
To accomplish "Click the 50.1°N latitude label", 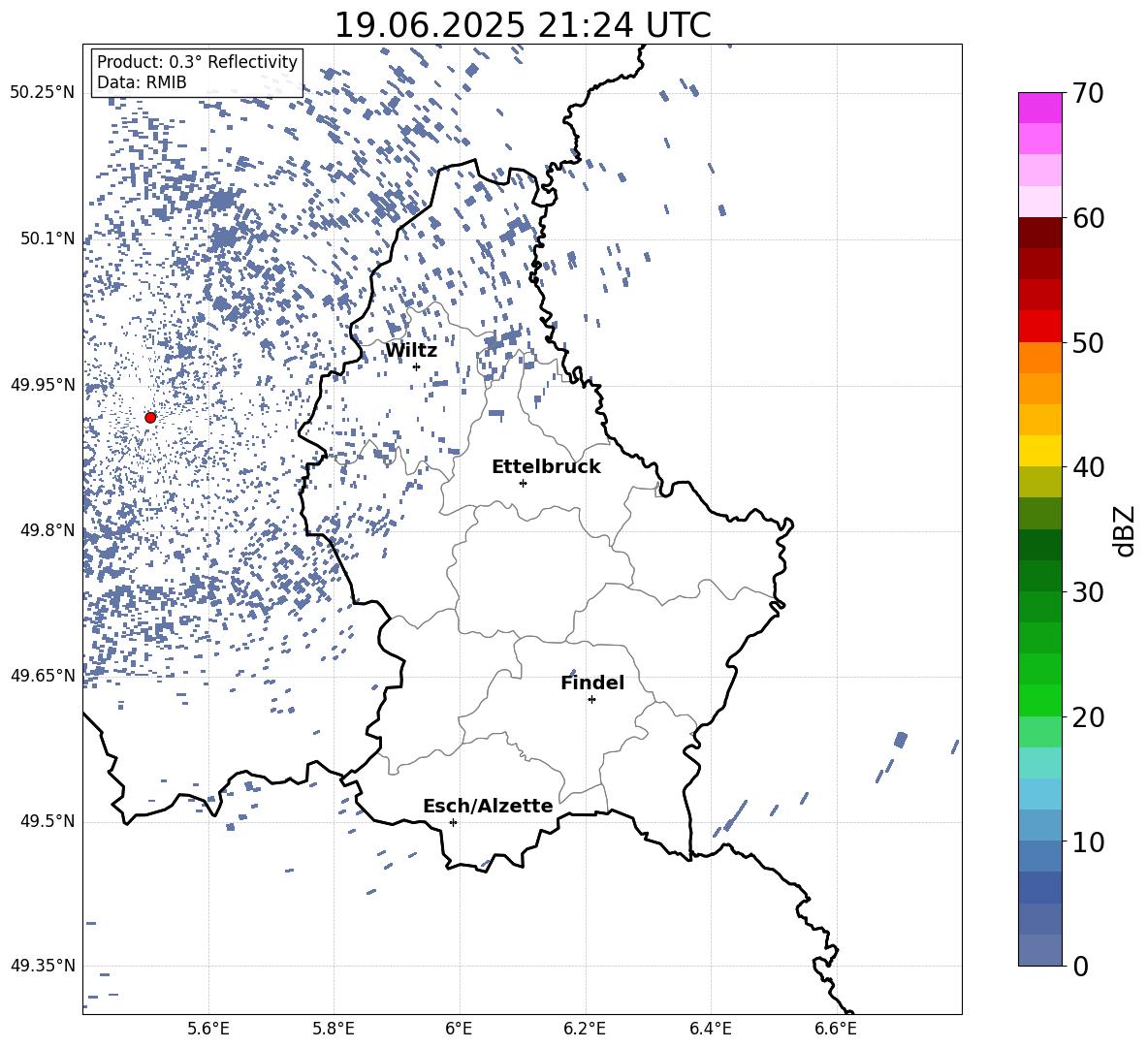I will pyautogui.click(x=47, y=238).
